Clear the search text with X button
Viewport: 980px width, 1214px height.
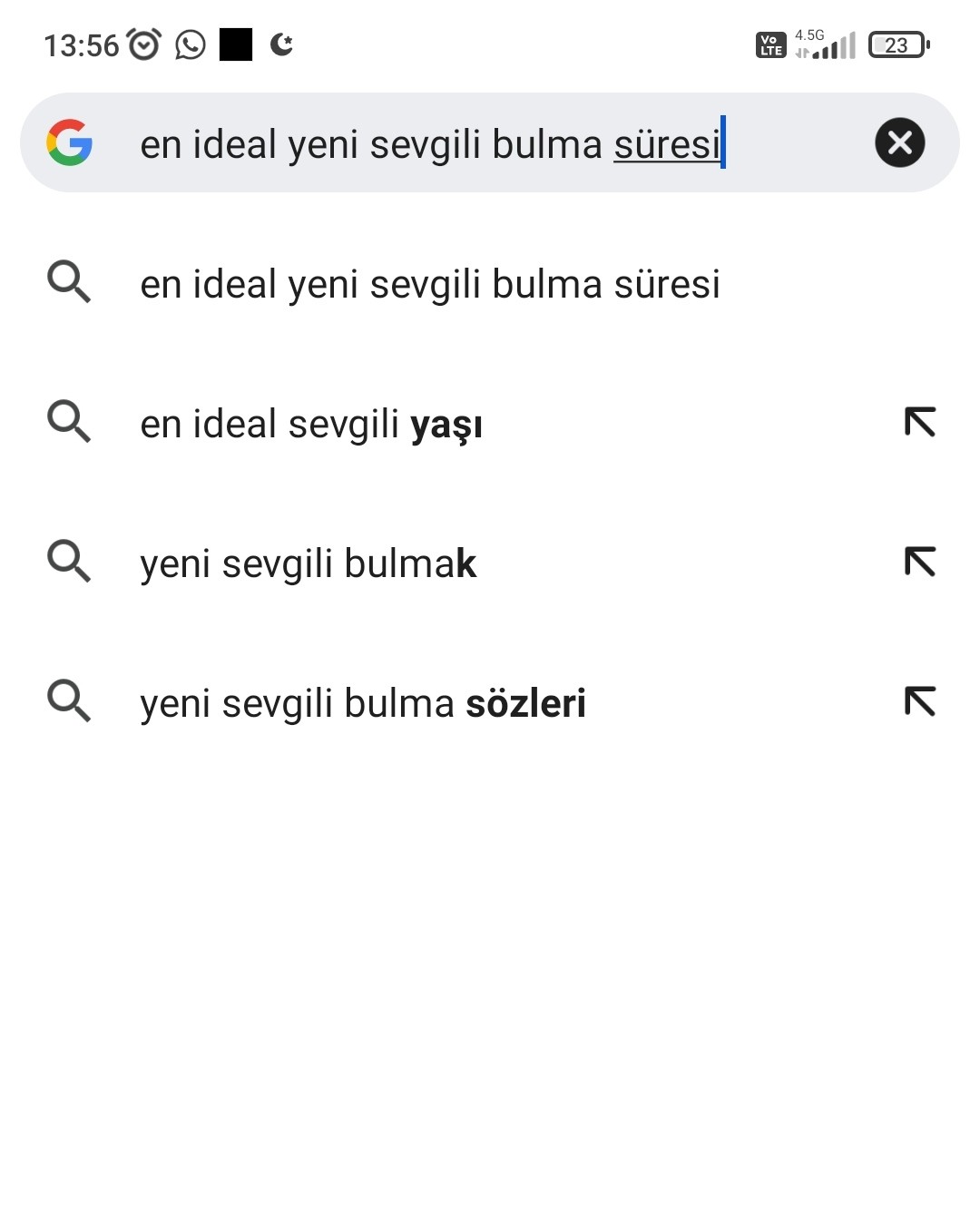pyautogui.click(x=899, y=142)
